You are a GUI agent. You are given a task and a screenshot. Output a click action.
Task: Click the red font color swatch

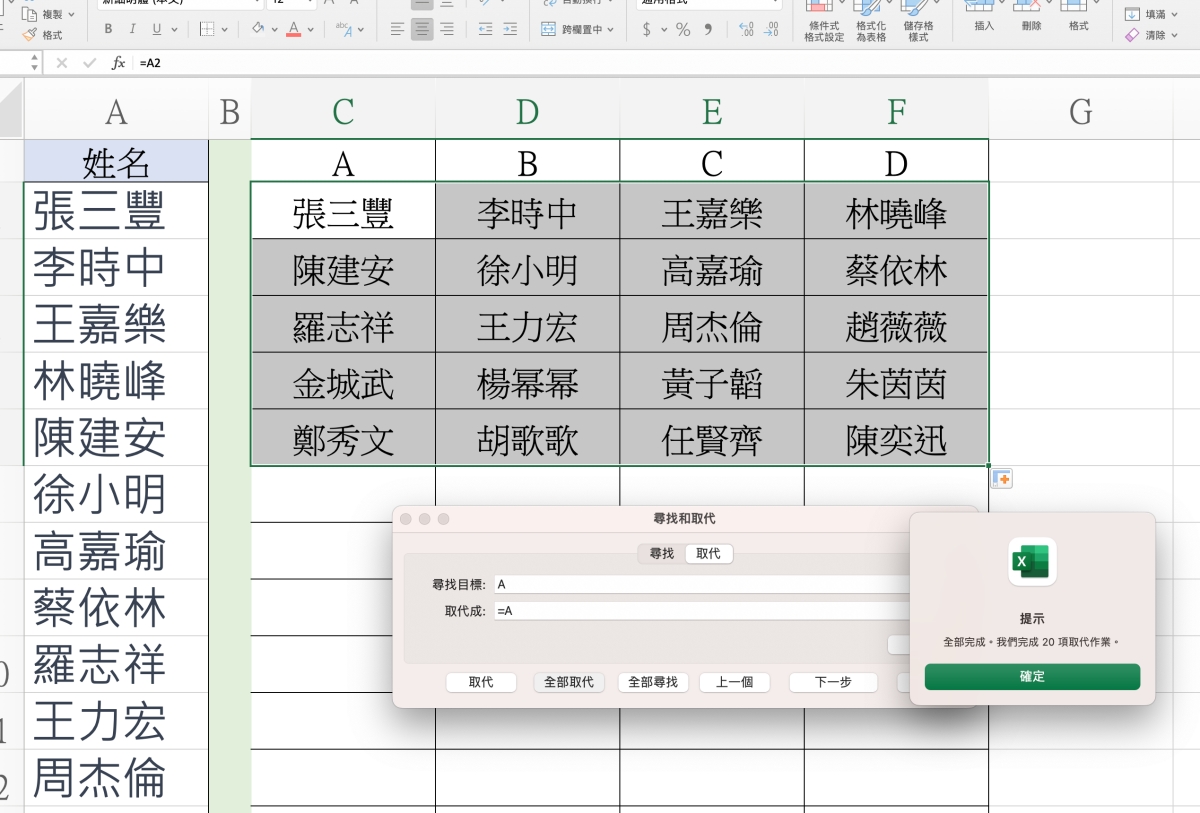coord(293,29)
